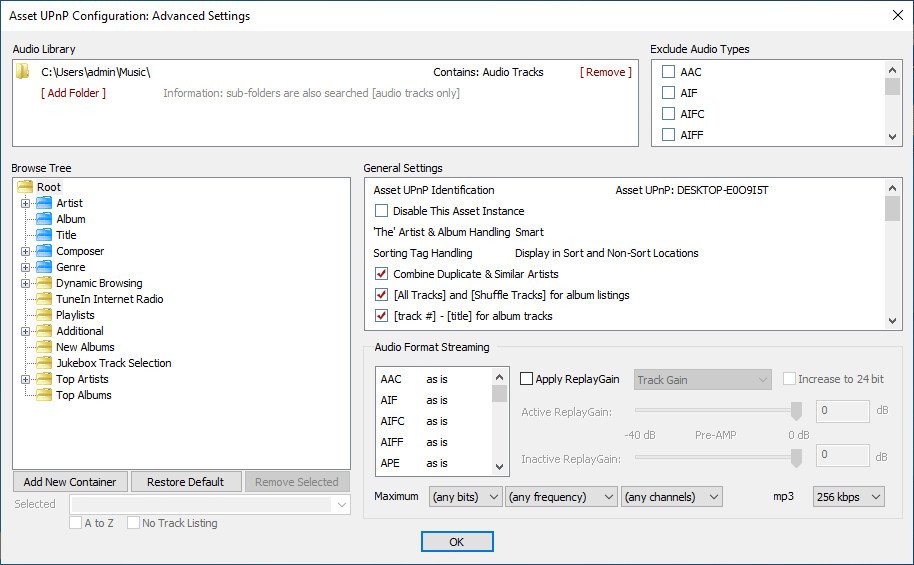
Task: Click the New Albums folder icon
Action: coord(44,347)
